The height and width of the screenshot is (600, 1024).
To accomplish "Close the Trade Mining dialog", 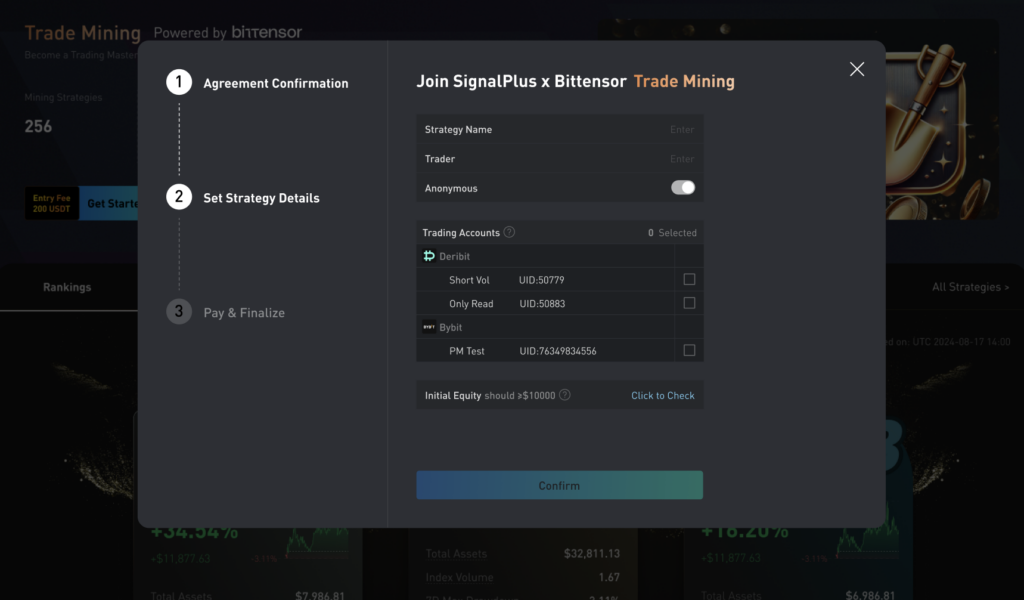I will point(856,69).
